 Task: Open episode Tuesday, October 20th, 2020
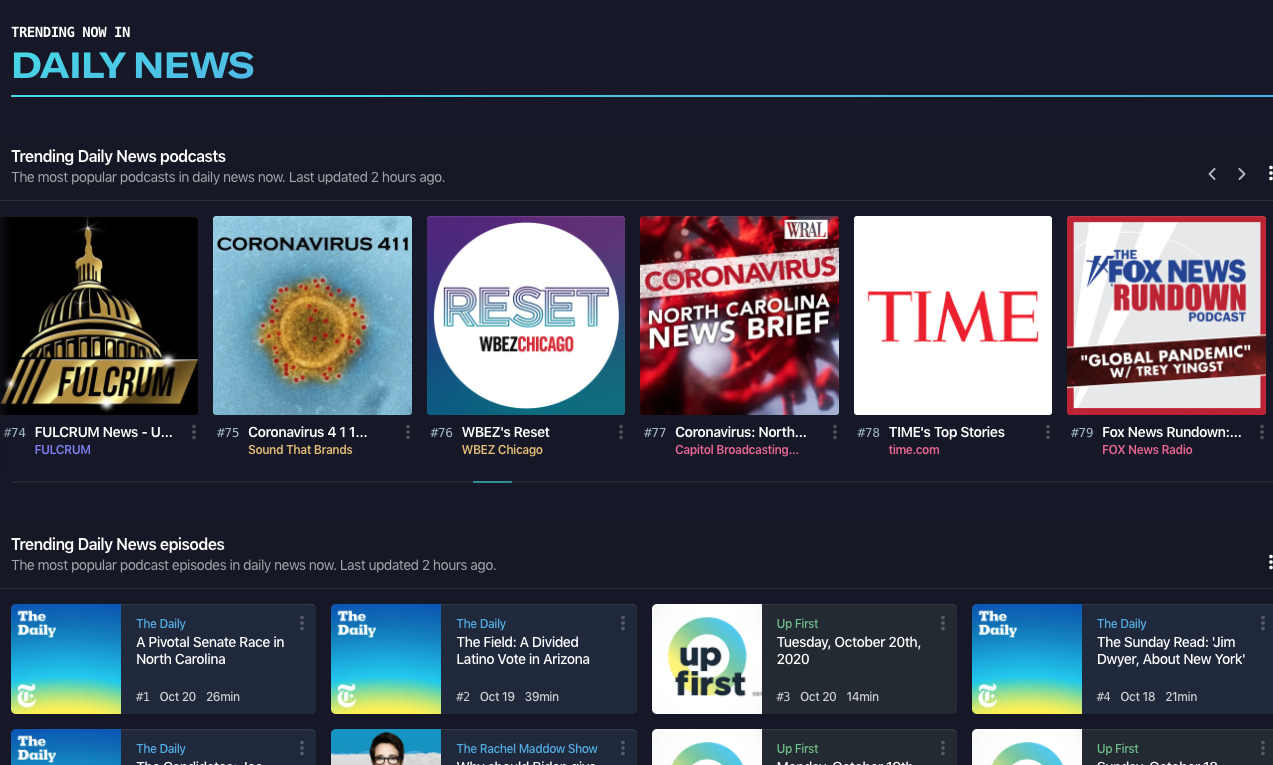(849, 651)
